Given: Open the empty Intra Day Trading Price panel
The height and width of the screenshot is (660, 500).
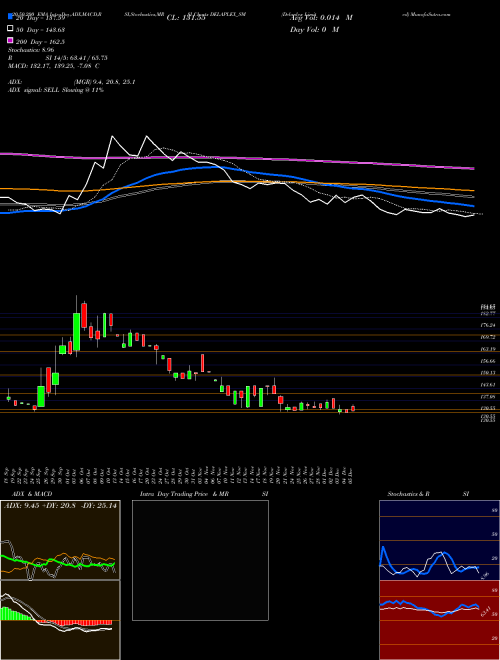Looking at the screenshot, I should (x=200, y=560).
